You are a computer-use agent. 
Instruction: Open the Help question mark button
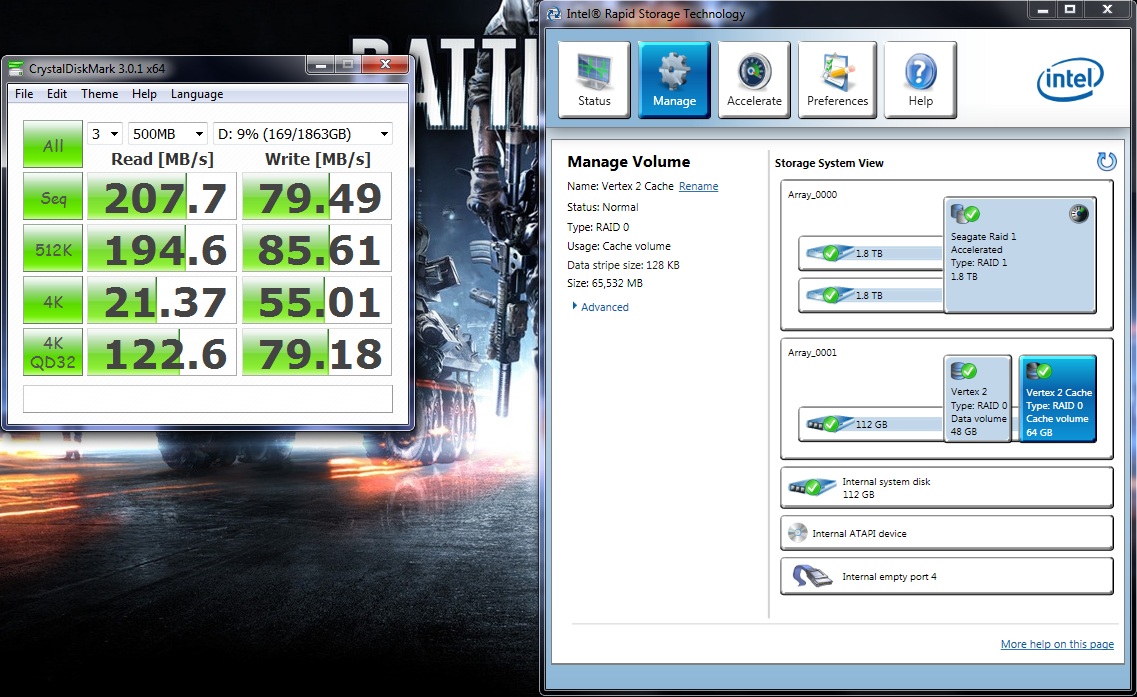[920, 80]
